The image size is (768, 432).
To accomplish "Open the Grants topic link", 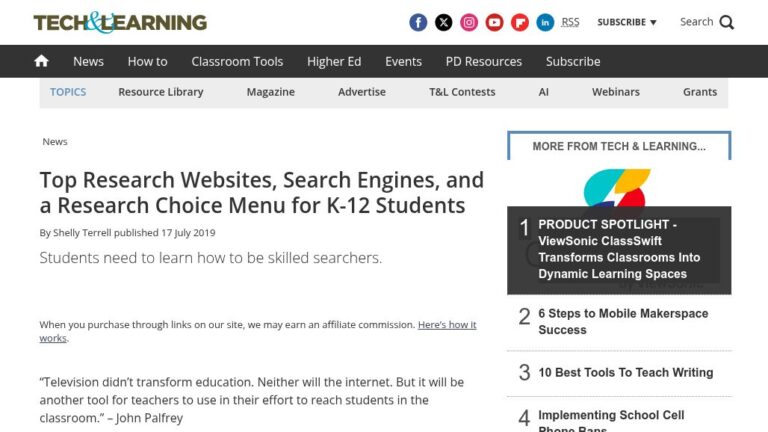I will coord(700,92).
